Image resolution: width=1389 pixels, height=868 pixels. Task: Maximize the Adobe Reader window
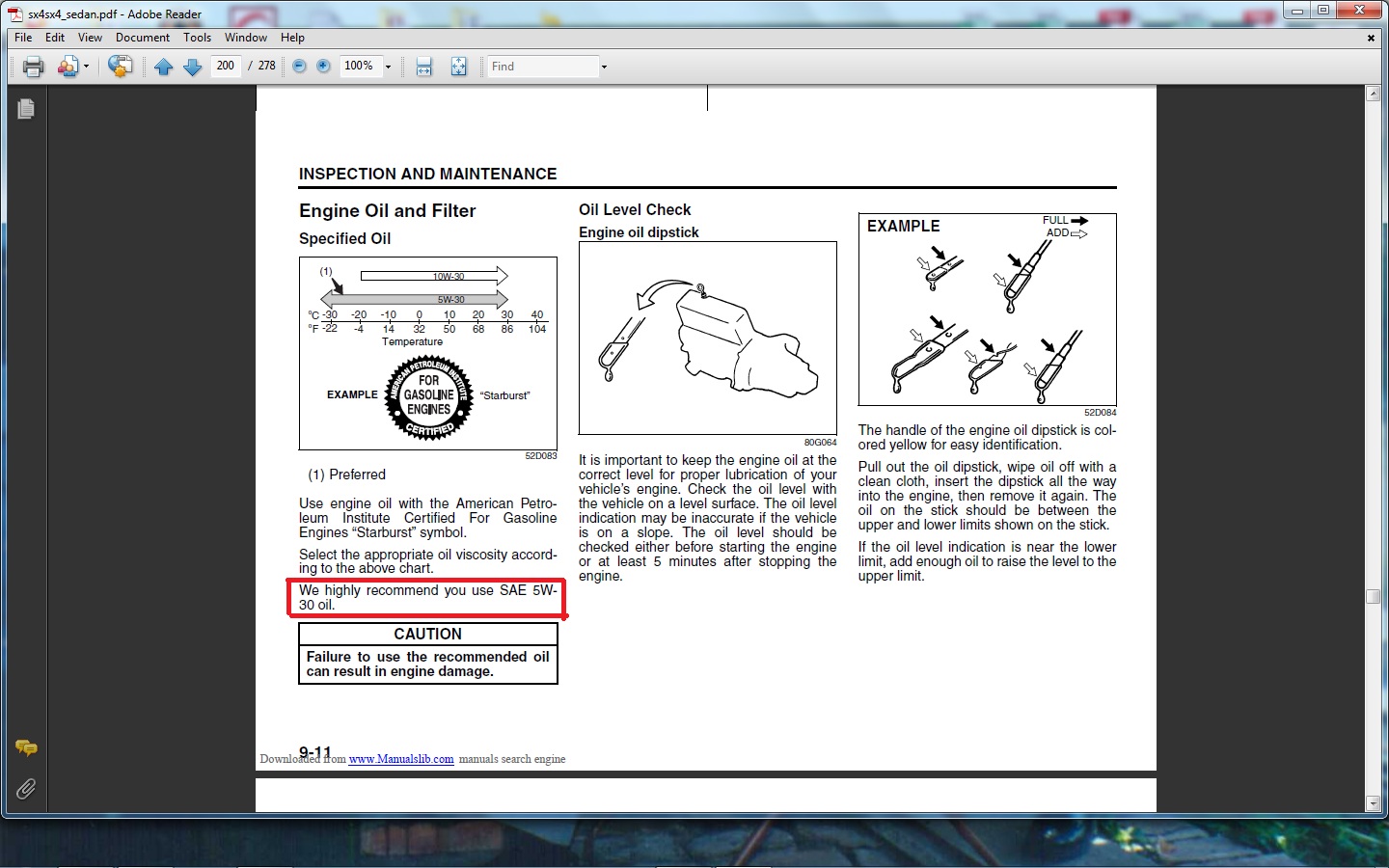point(1323,11)
